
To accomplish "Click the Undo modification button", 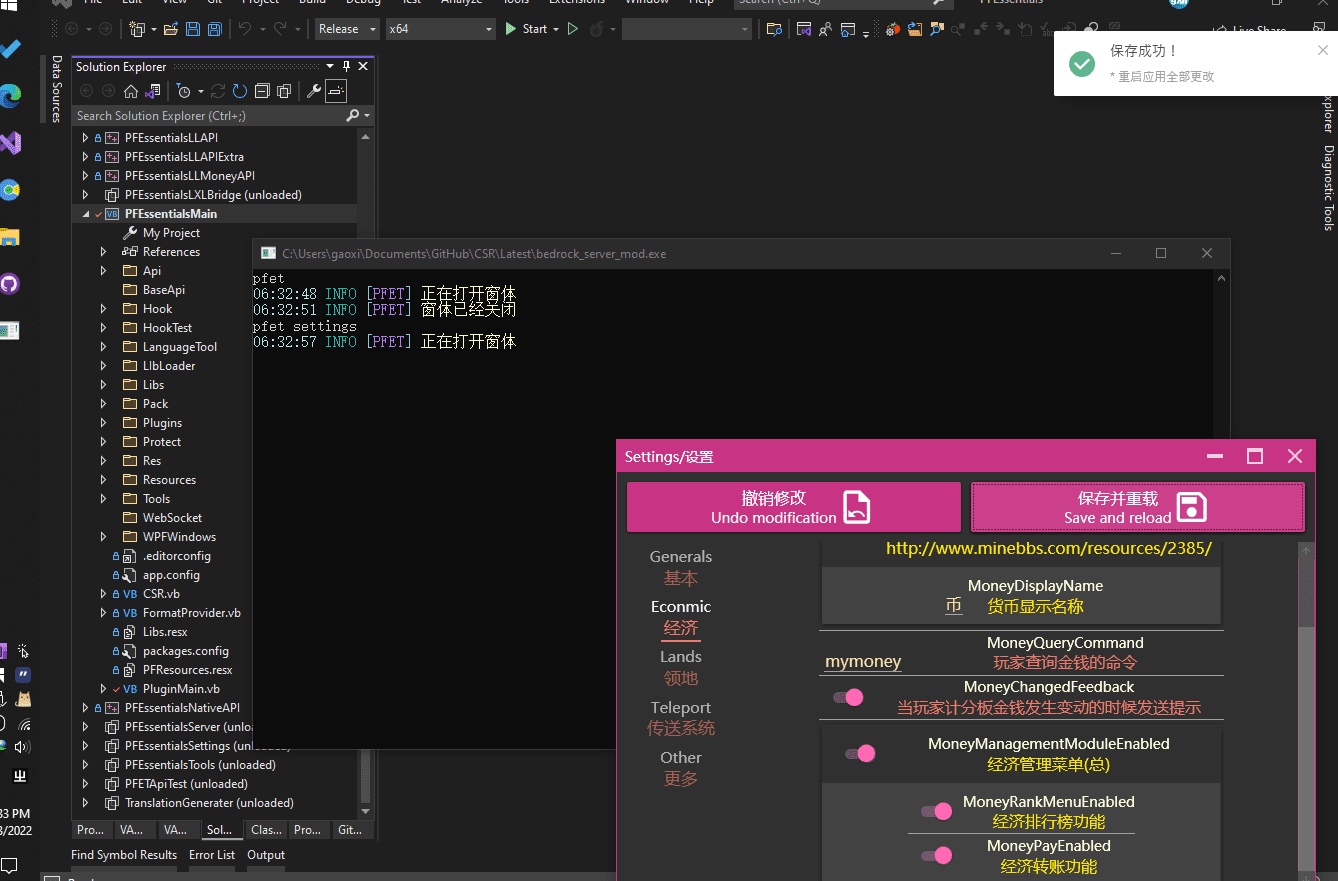I will (794, 507).
